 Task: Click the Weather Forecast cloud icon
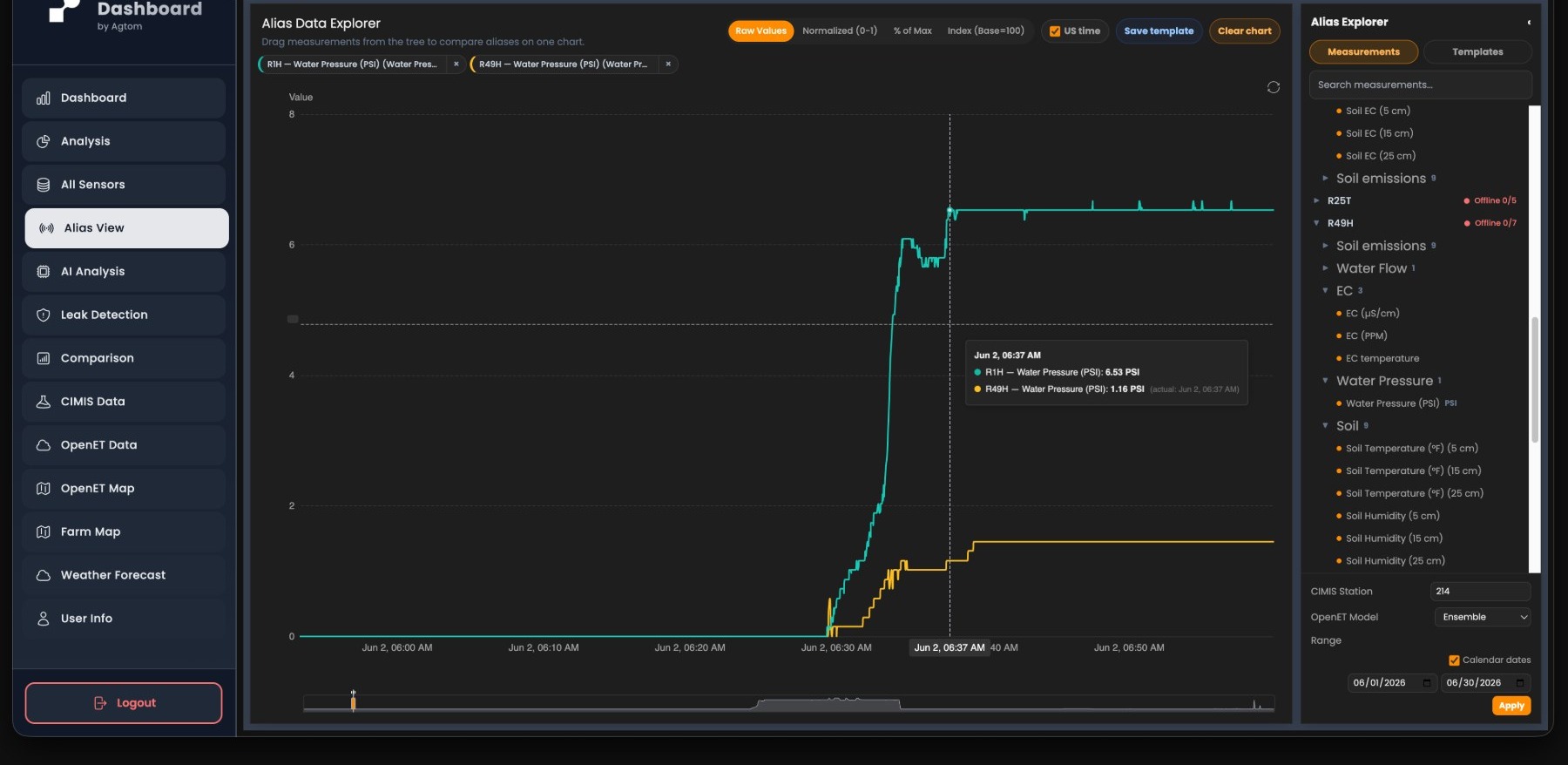coord(43,575)
